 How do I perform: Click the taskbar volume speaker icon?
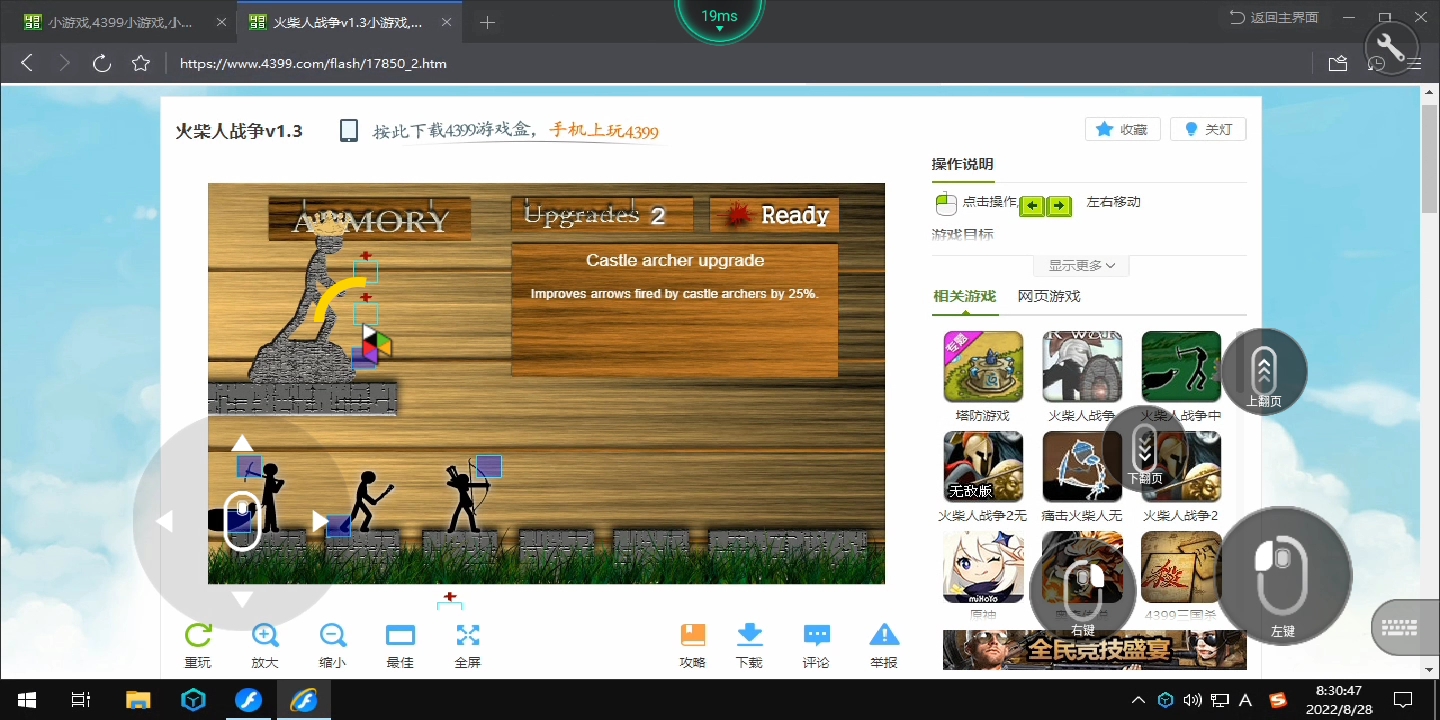(1192, 699)
